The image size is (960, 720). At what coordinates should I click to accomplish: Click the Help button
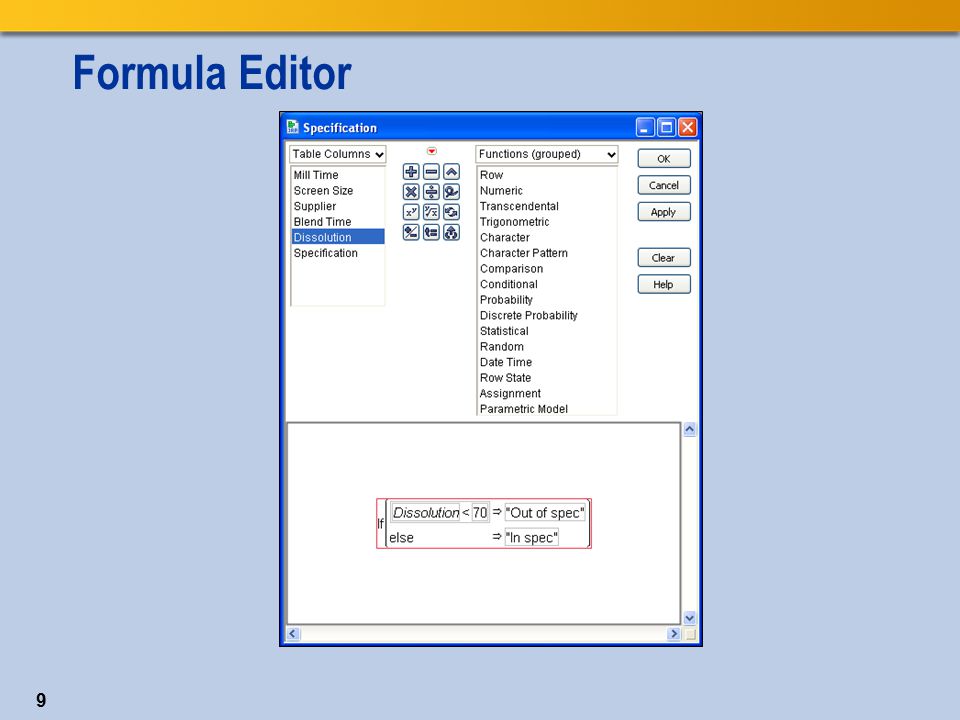pyautogui.click(x=664, y=284)
